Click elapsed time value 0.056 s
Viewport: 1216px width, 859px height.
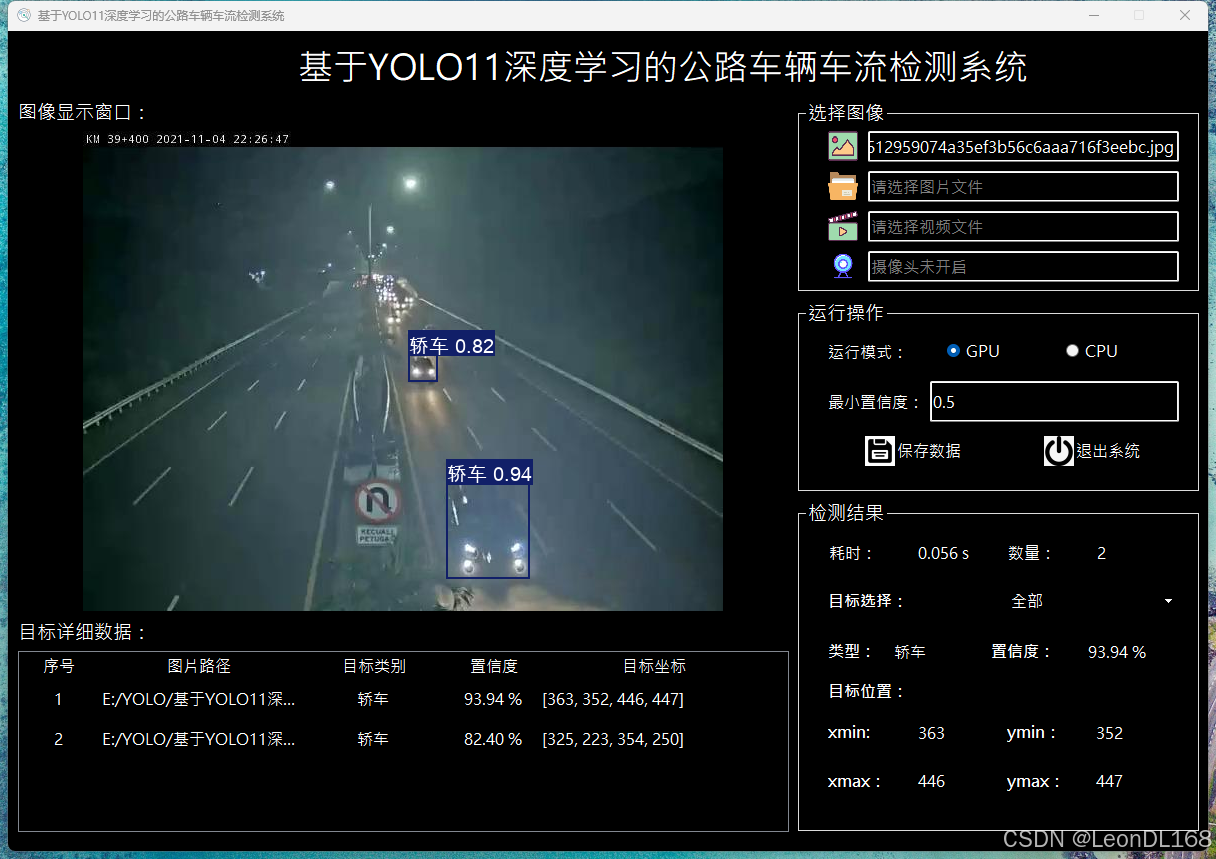(x=943, y=553)
